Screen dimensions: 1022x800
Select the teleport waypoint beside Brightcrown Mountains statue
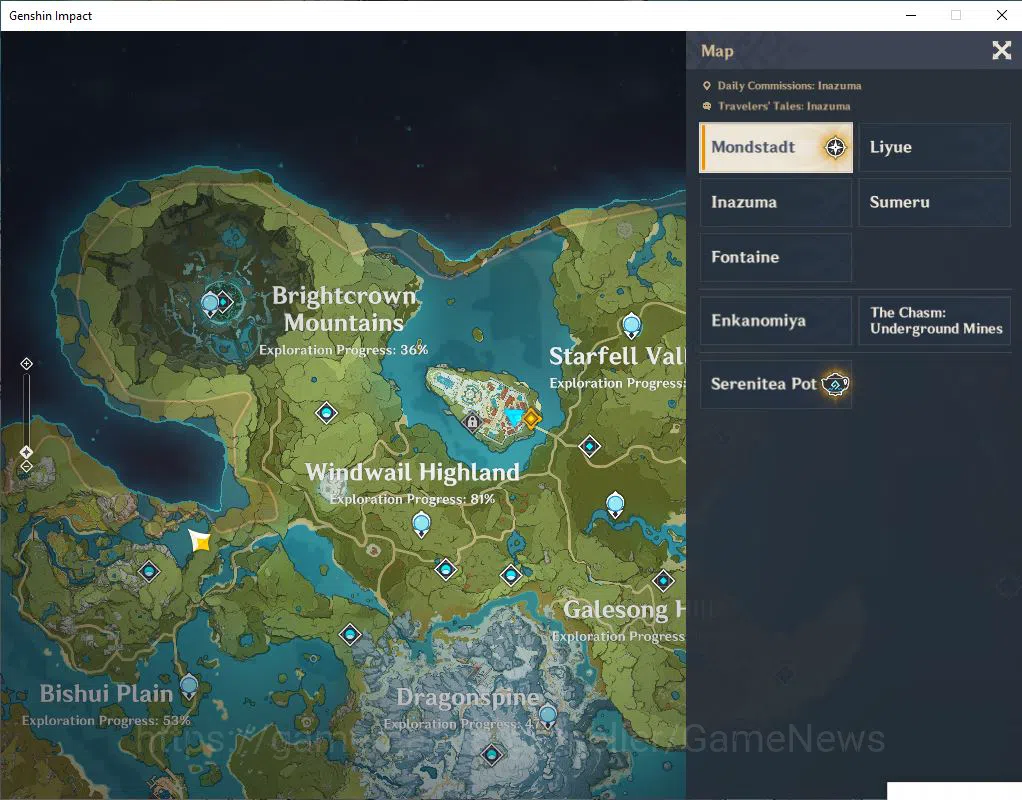point(224,302)
